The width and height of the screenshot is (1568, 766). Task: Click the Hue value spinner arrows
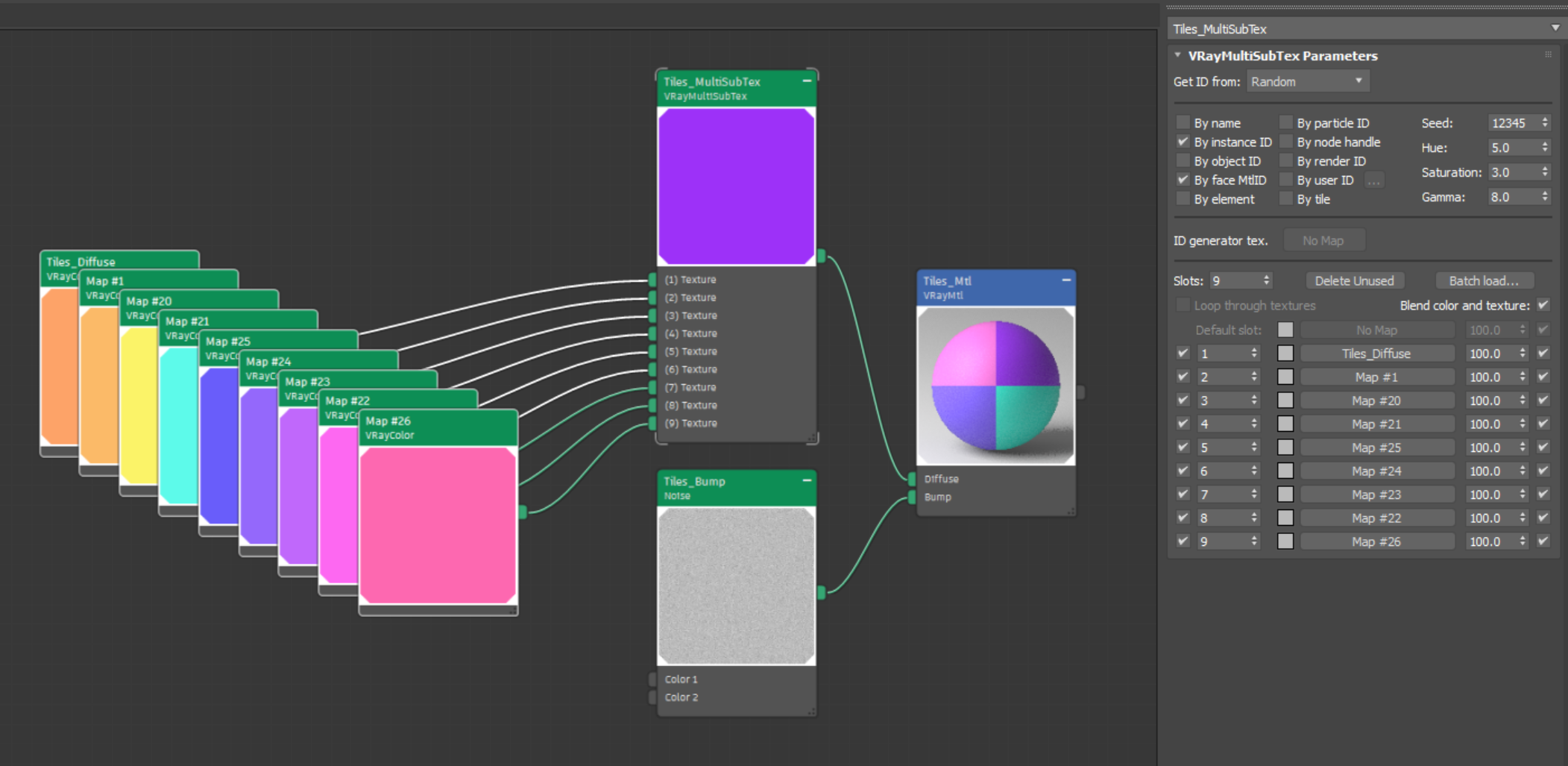[x=1545, y=148]
